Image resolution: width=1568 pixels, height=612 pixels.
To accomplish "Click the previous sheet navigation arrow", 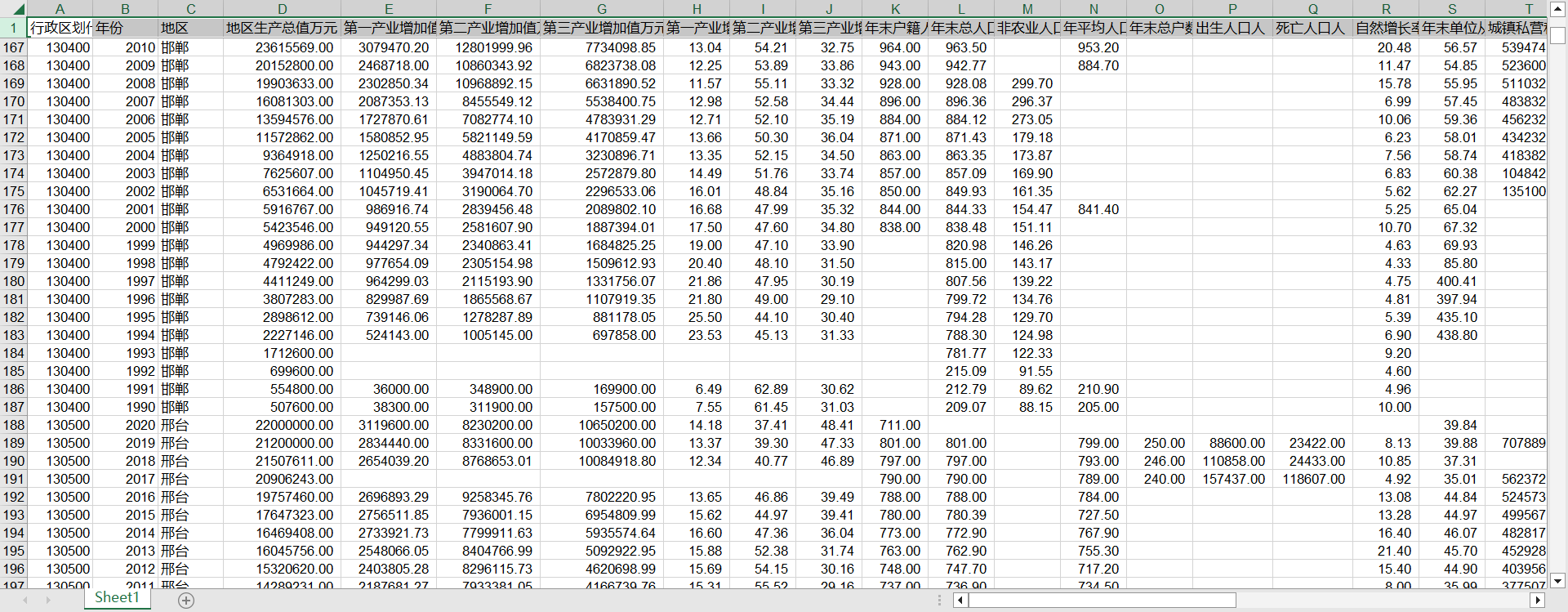I will pyautogui.click(x=25, y=601).
